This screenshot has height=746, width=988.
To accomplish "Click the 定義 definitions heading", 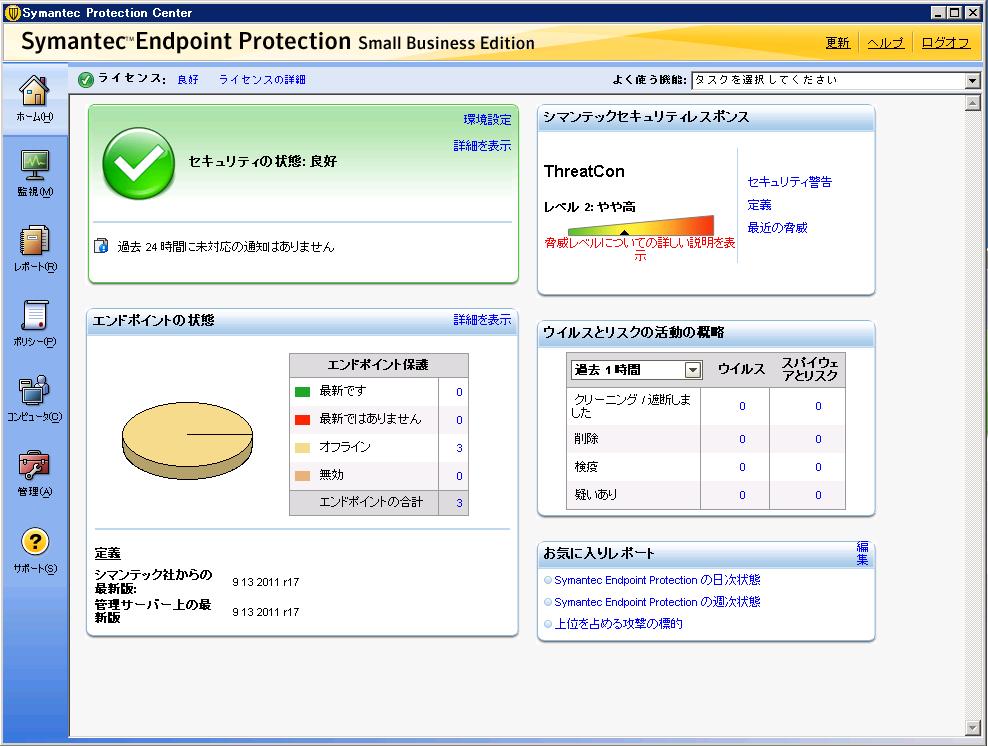I will point(107,553).
